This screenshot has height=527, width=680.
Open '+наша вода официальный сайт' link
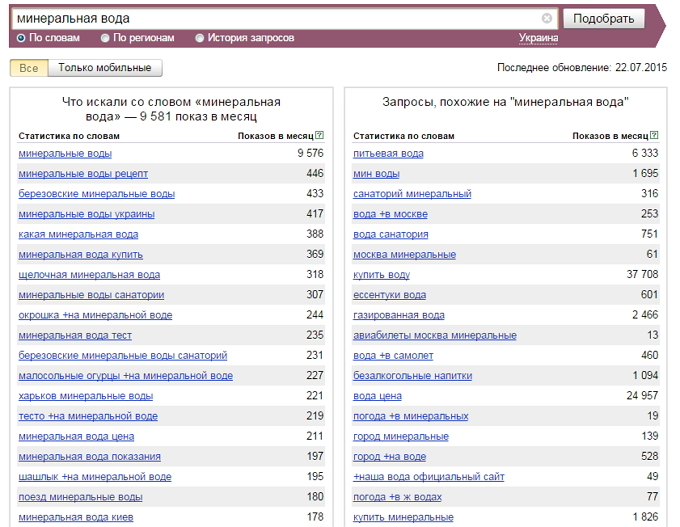[x=428, y=477]
